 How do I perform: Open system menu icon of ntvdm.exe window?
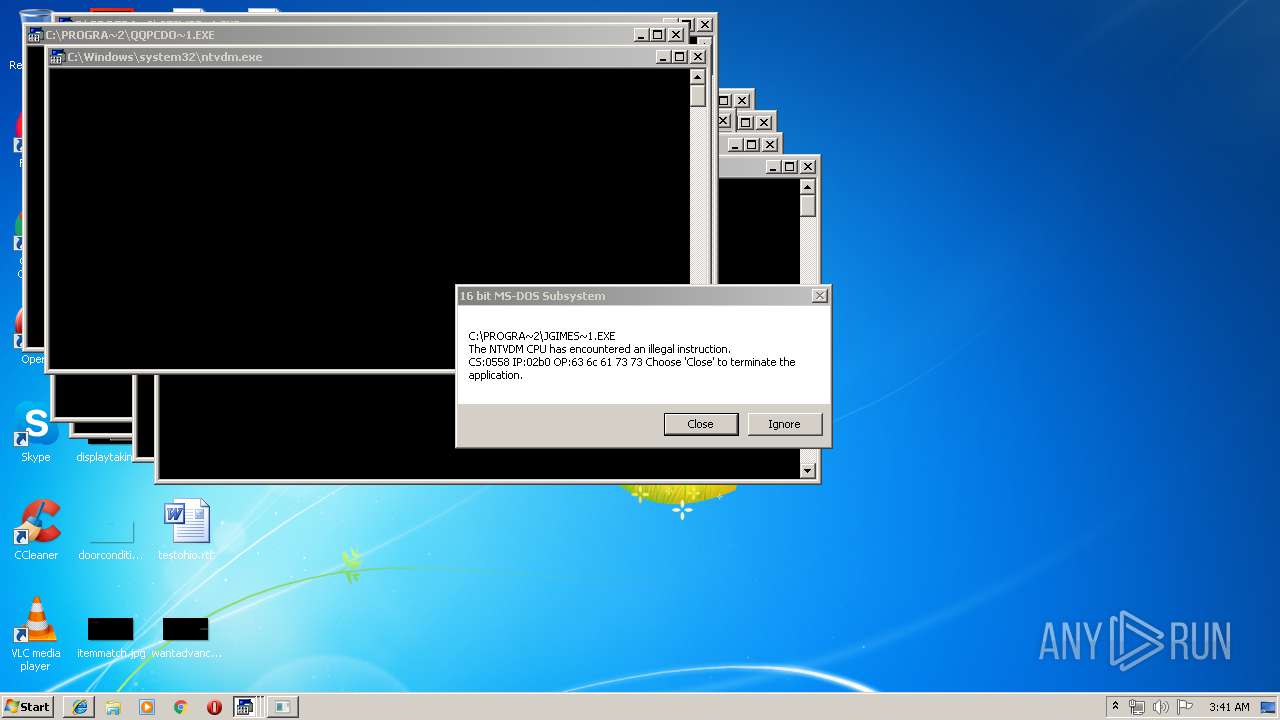[58, 57]
